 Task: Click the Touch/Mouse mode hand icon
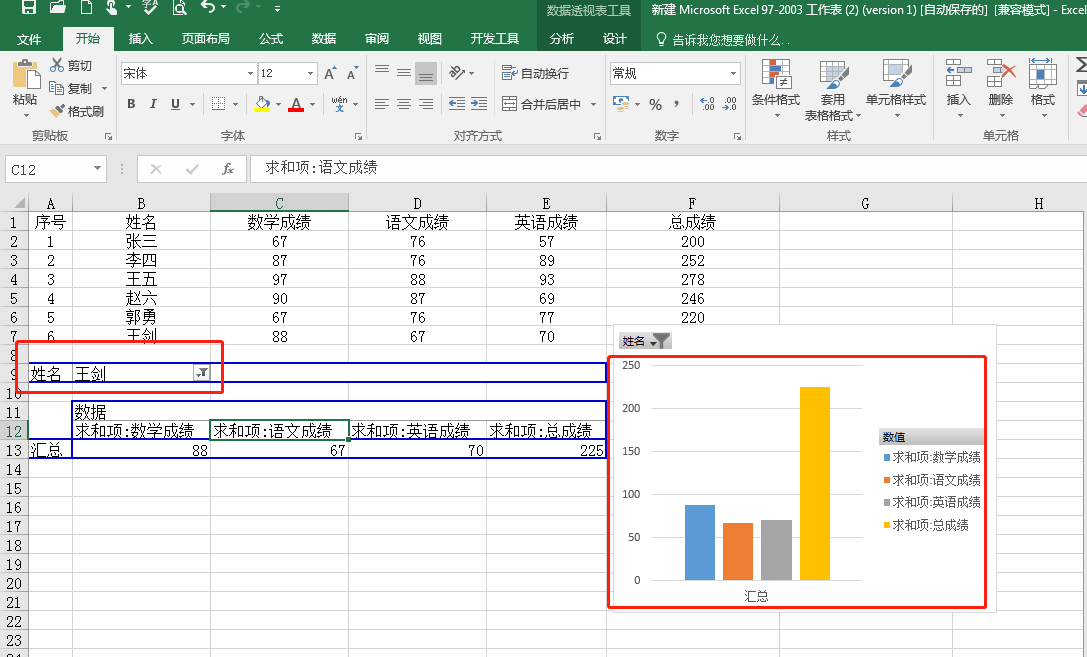[x=112, y=8]
